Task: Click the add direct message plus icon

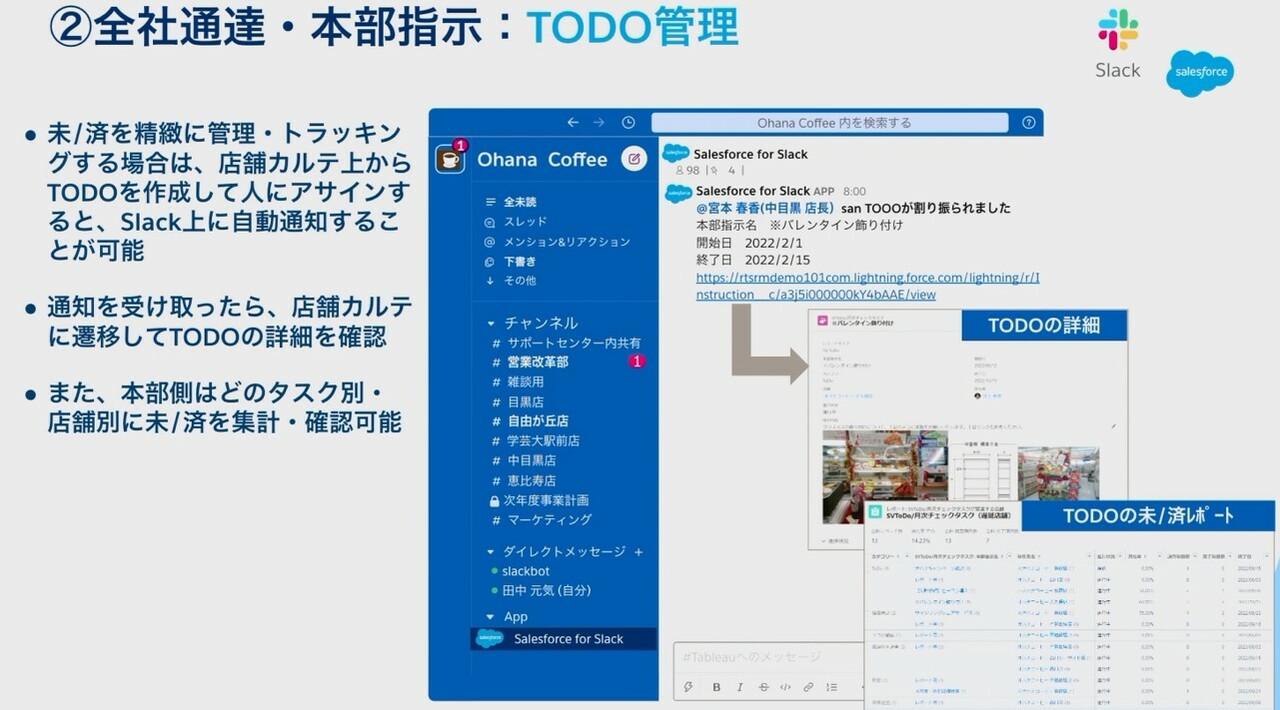Action: tap(639, 552)
